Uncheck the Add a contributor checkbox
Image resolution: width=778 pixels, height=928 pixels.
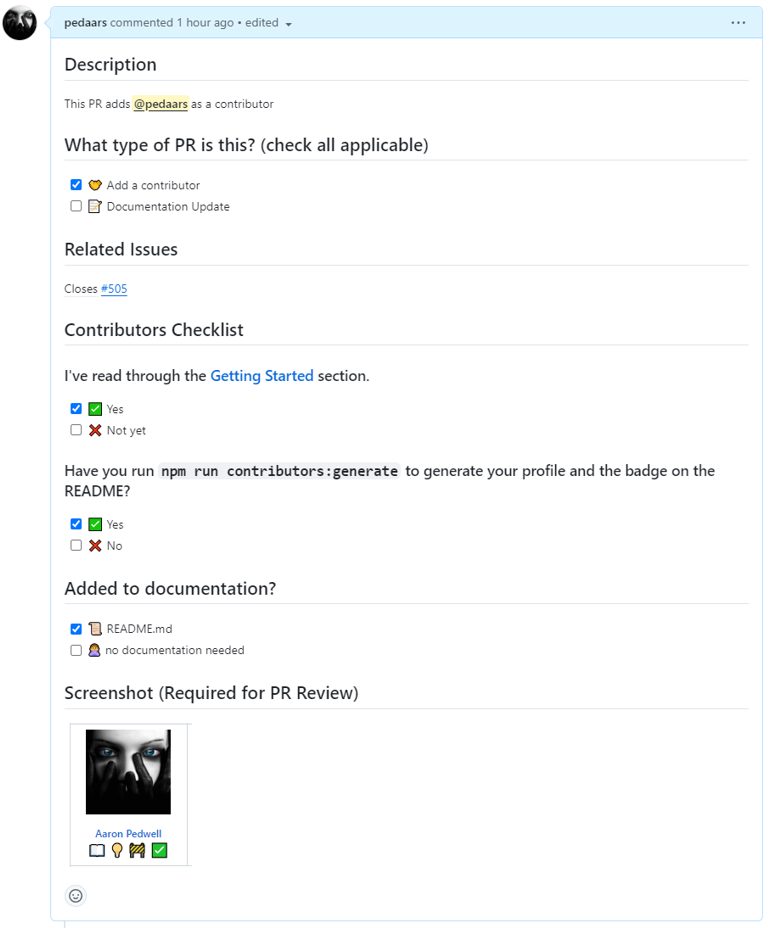point(76,184)
